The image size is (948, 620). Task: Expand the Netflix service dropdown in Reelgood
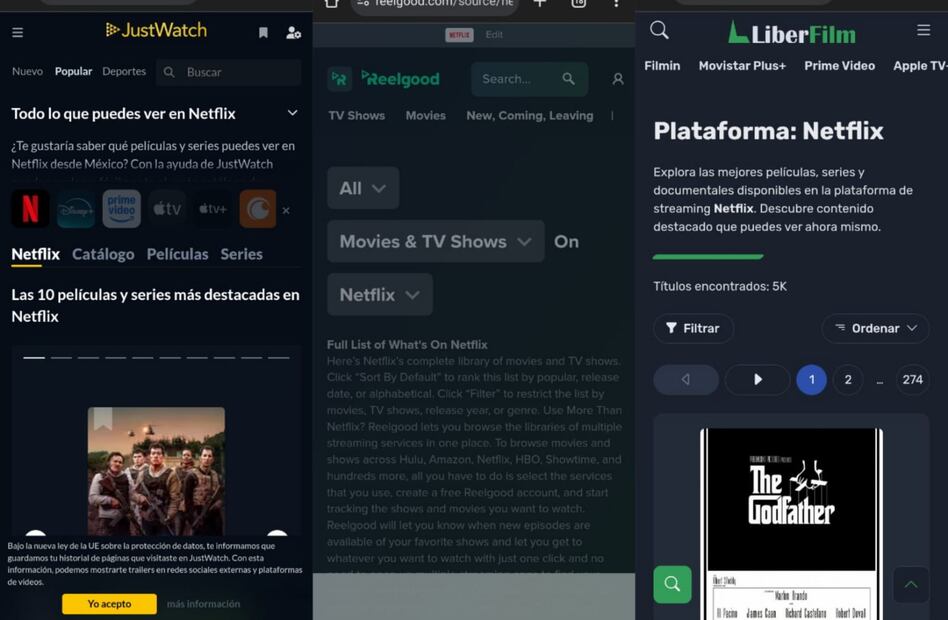tap(378, 294)
